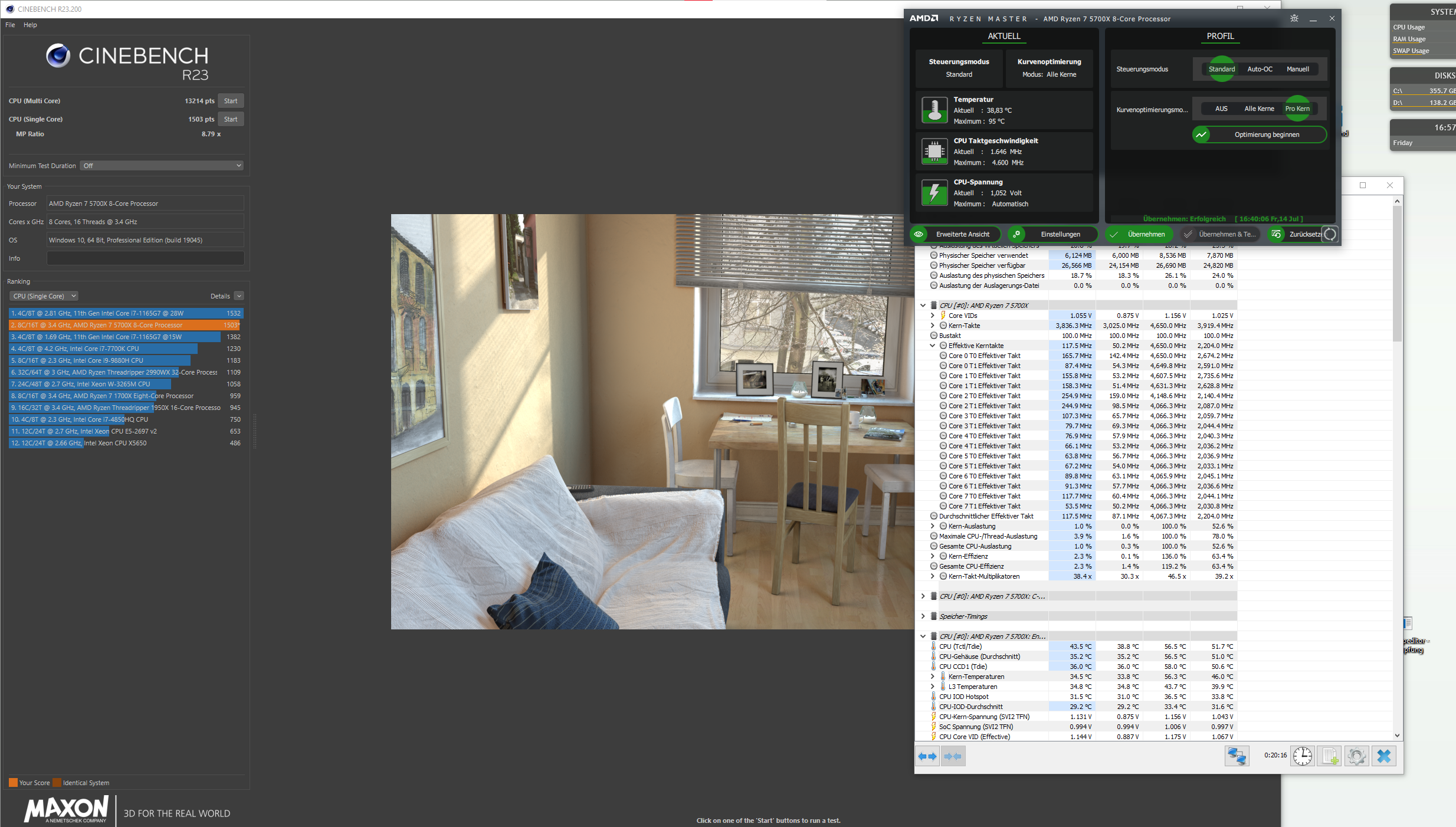Screen dimensions: 1456x827
Task: Click the HWiNFO collapse columns arrows icon
Action: coord(953,756)
